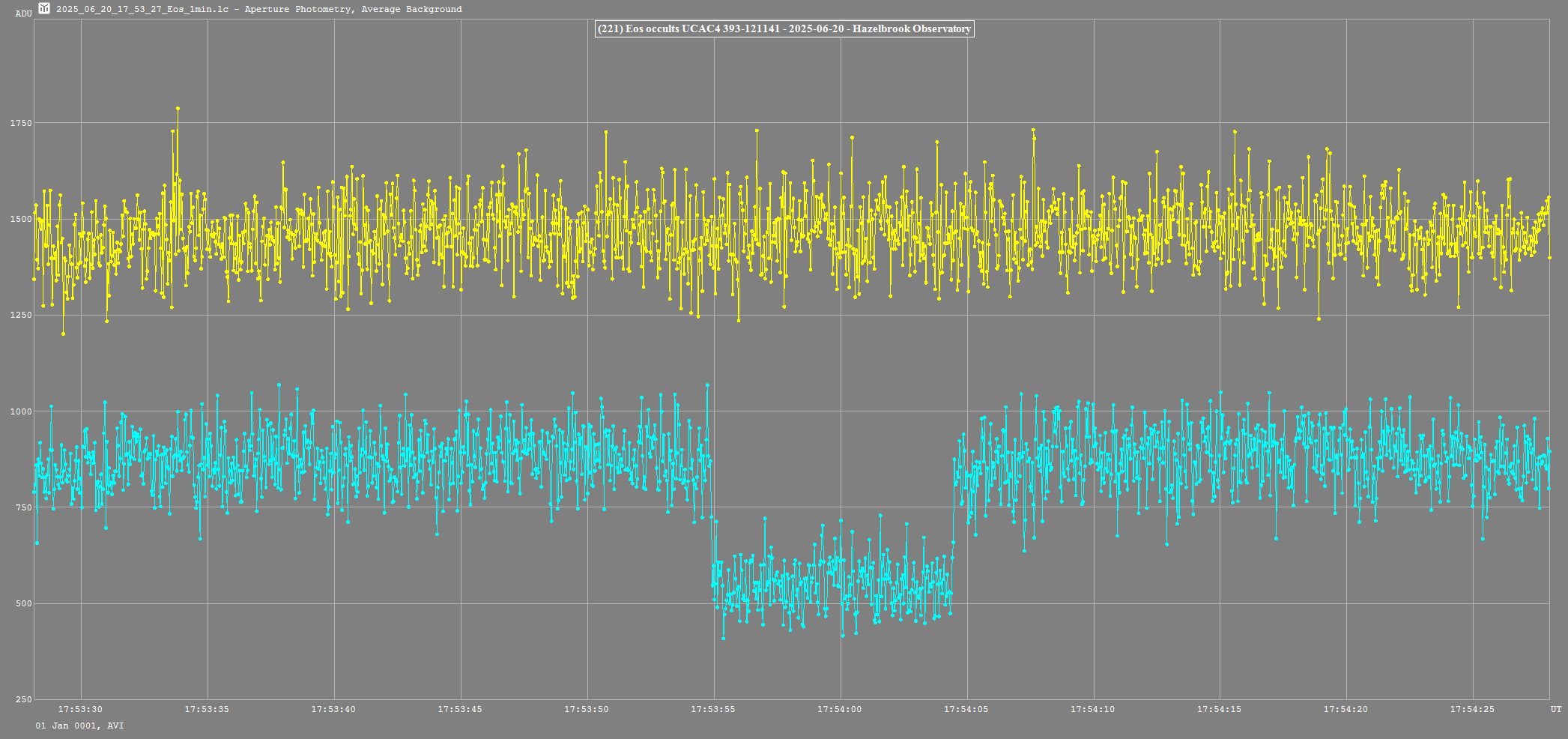
Task: Click the light curve icon in title
Action: pos(44,9)
